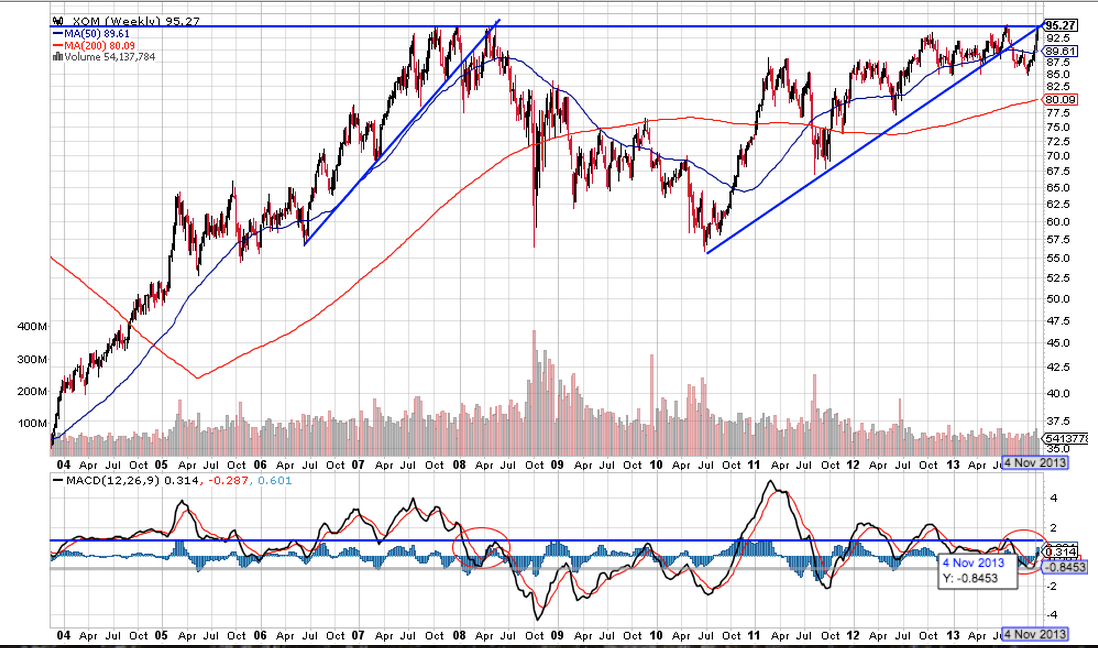Click the blue MACD histogram value 0.601
This screenshot has width=1098, height=648.
274,481
